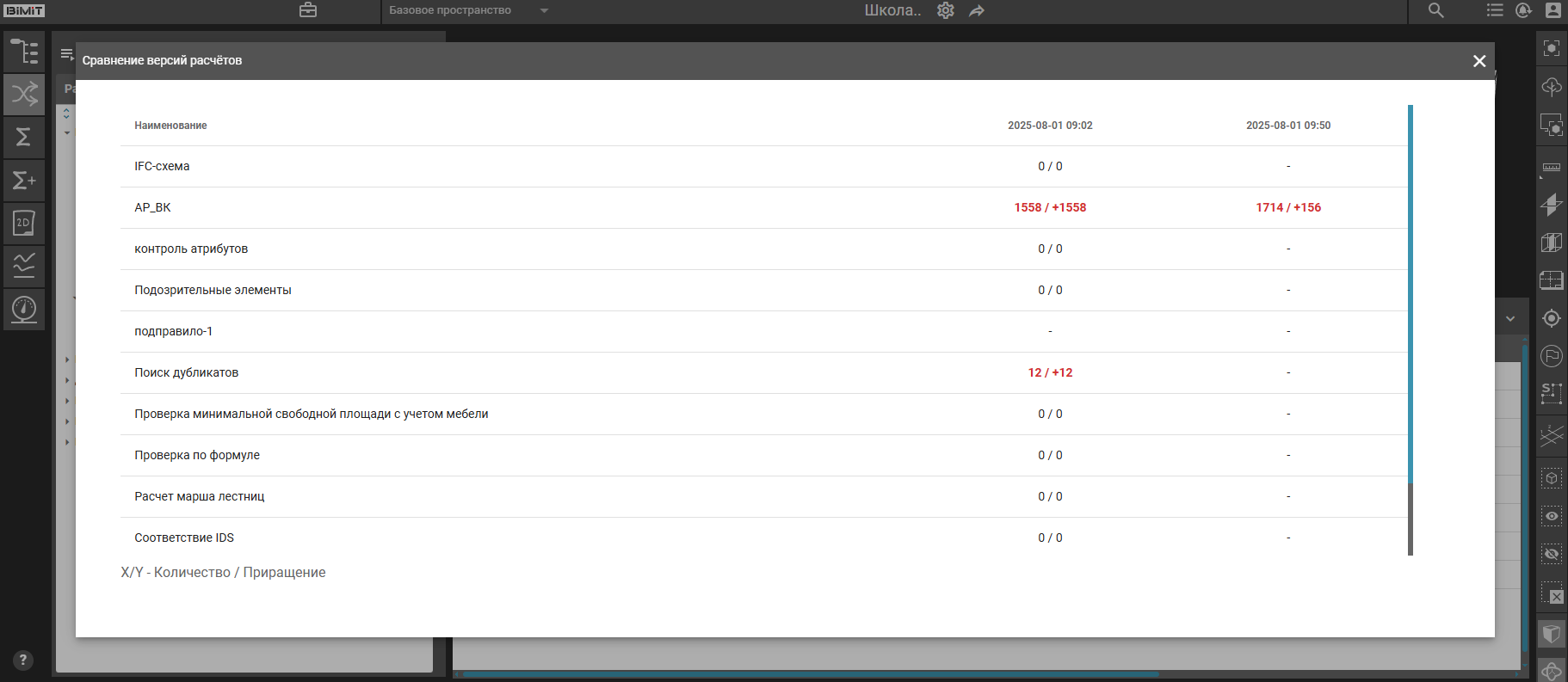1568x682 pixels.
Task: Open the sigma summation panel
Action: [x=24, y=137]
